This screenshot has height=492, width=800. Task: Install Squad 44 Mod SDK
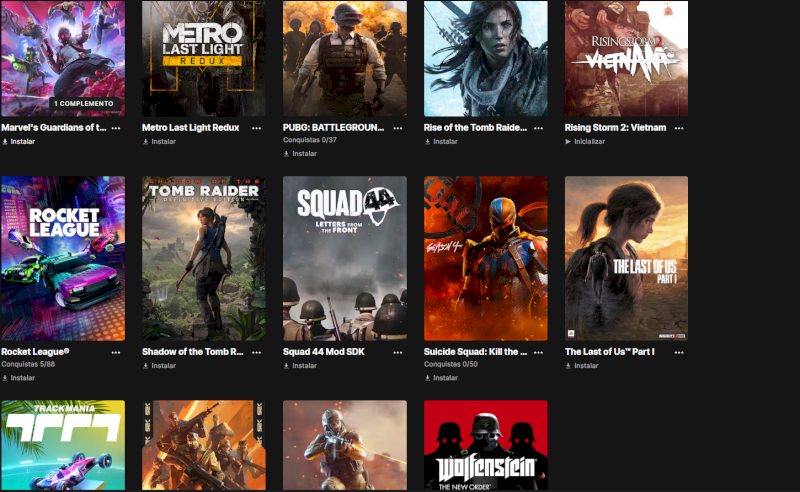coord(300,365)
